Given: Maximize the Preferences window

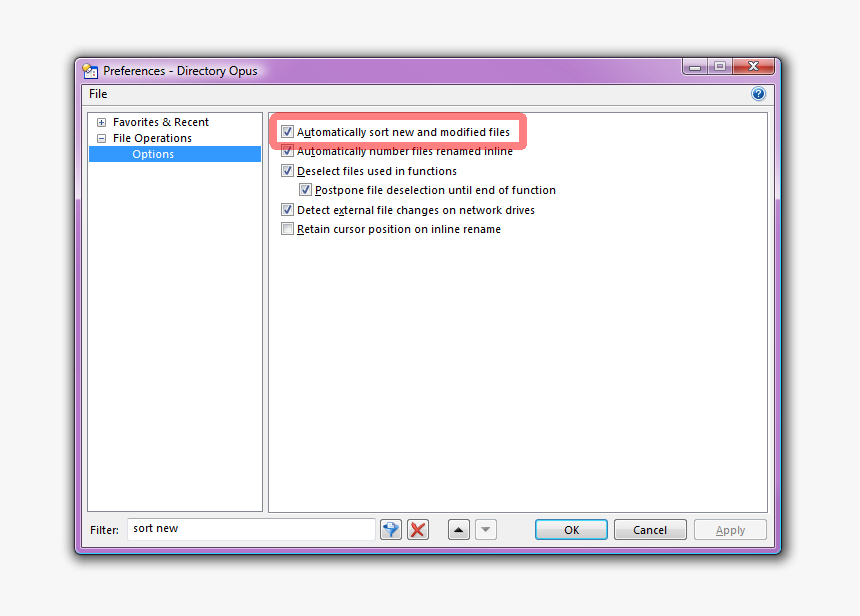Looking at the screenshot, I should click(720, 67).
